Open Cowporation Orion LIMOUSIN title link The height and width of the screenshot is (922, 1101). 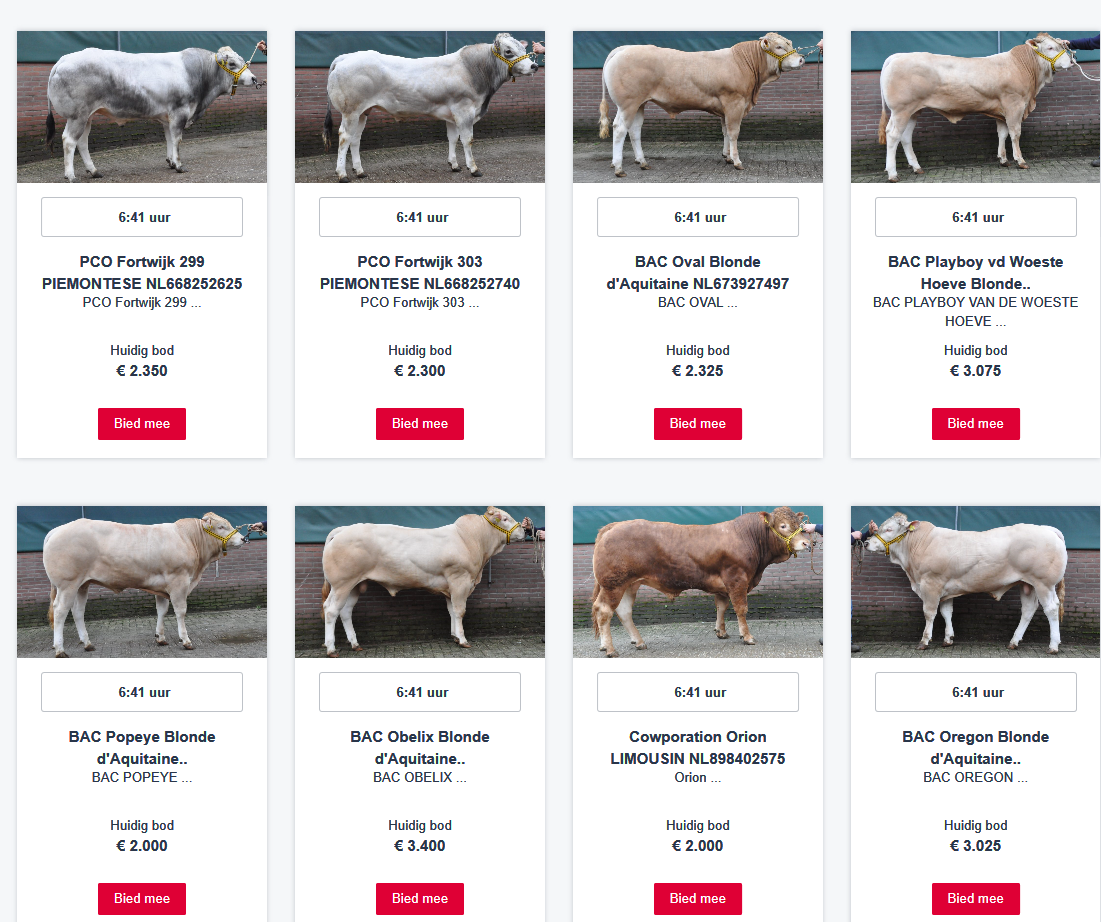point(698,748)
